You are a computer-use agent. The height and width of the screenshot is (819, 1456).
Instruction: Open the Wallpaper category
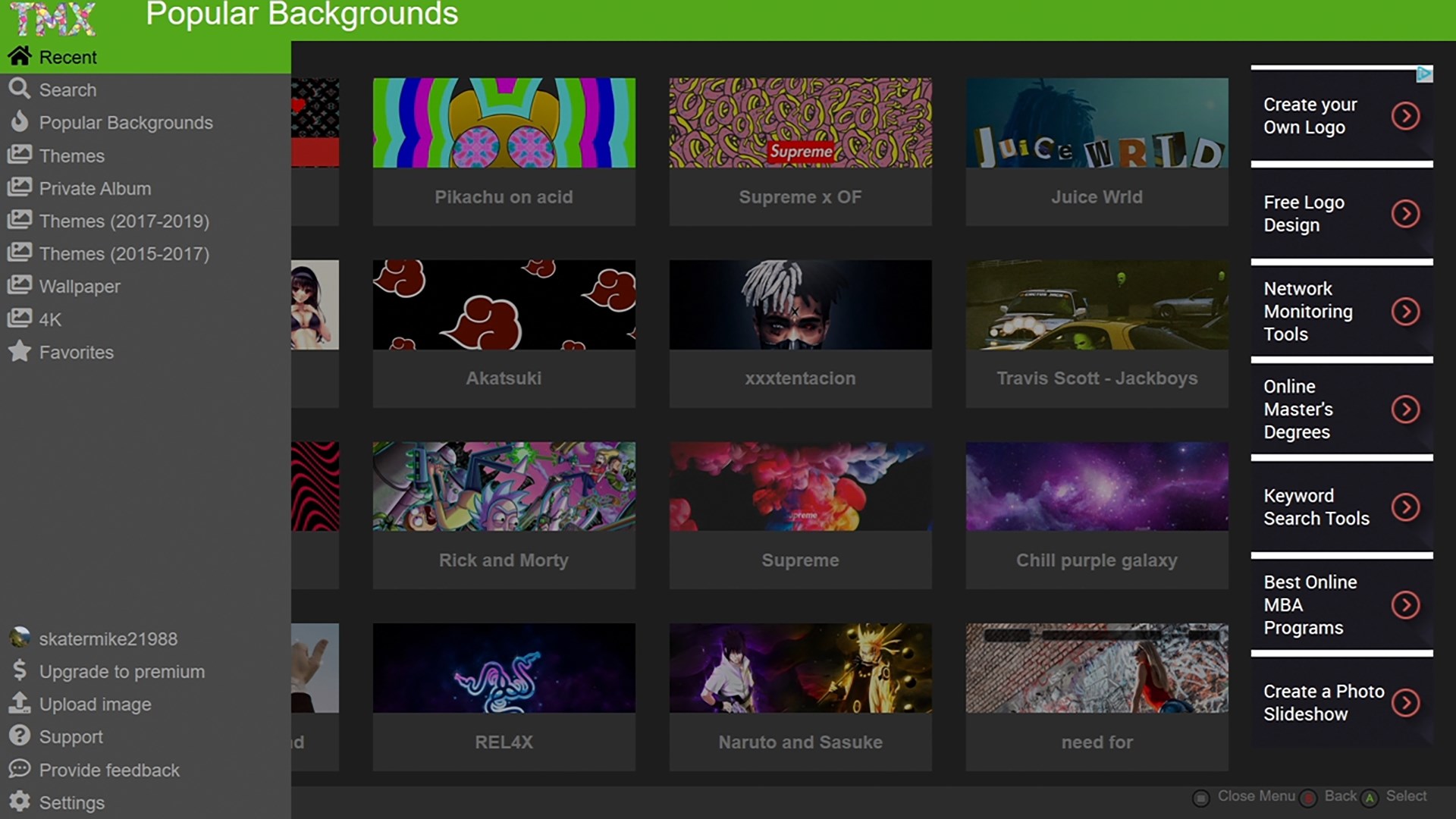point(80,286)
